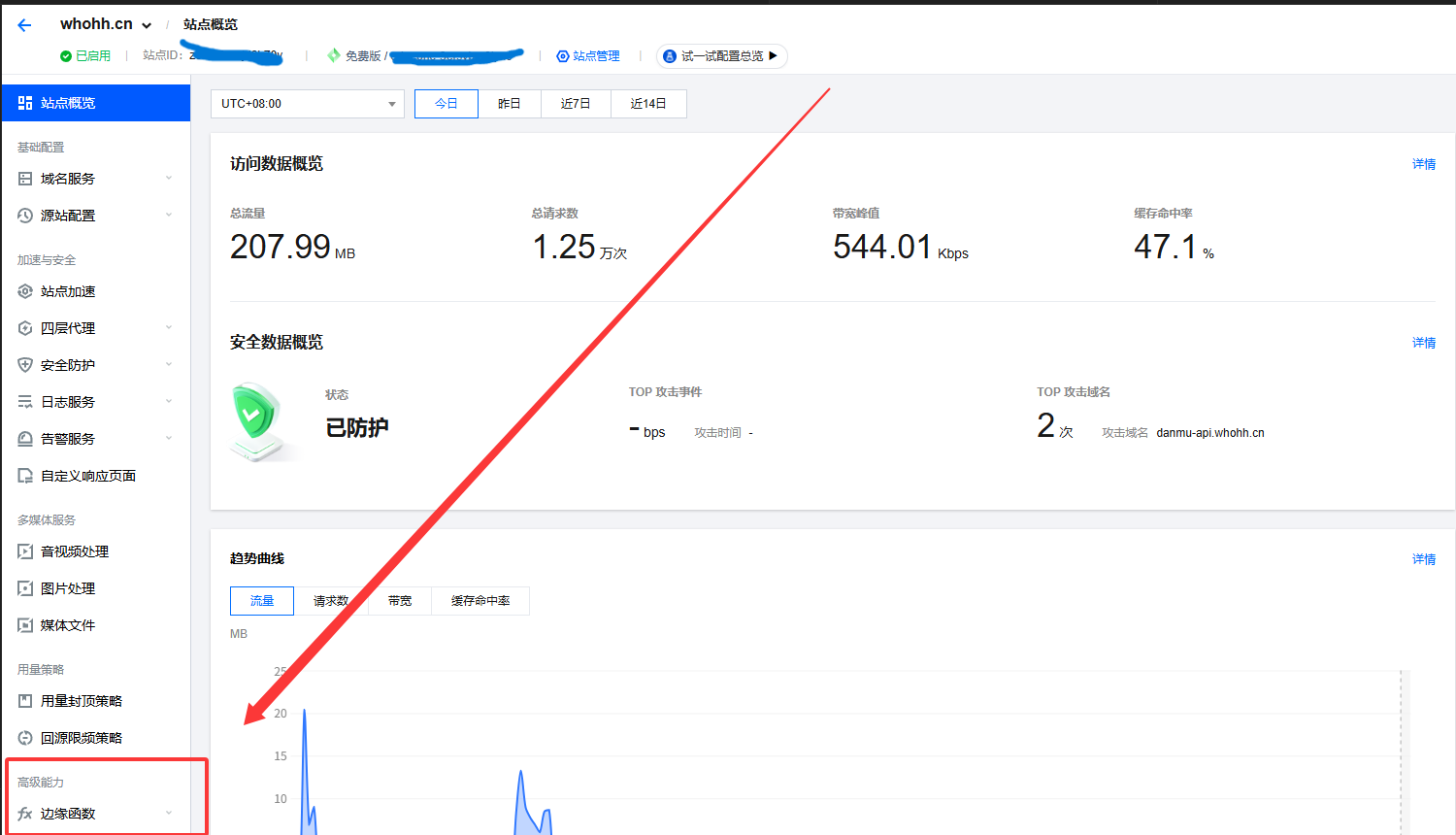Image resolution: width=1456 pixels, height=835 pixels.
Task: Open the 站点概览 sidebar menu item
Action: tap(96, 103)
